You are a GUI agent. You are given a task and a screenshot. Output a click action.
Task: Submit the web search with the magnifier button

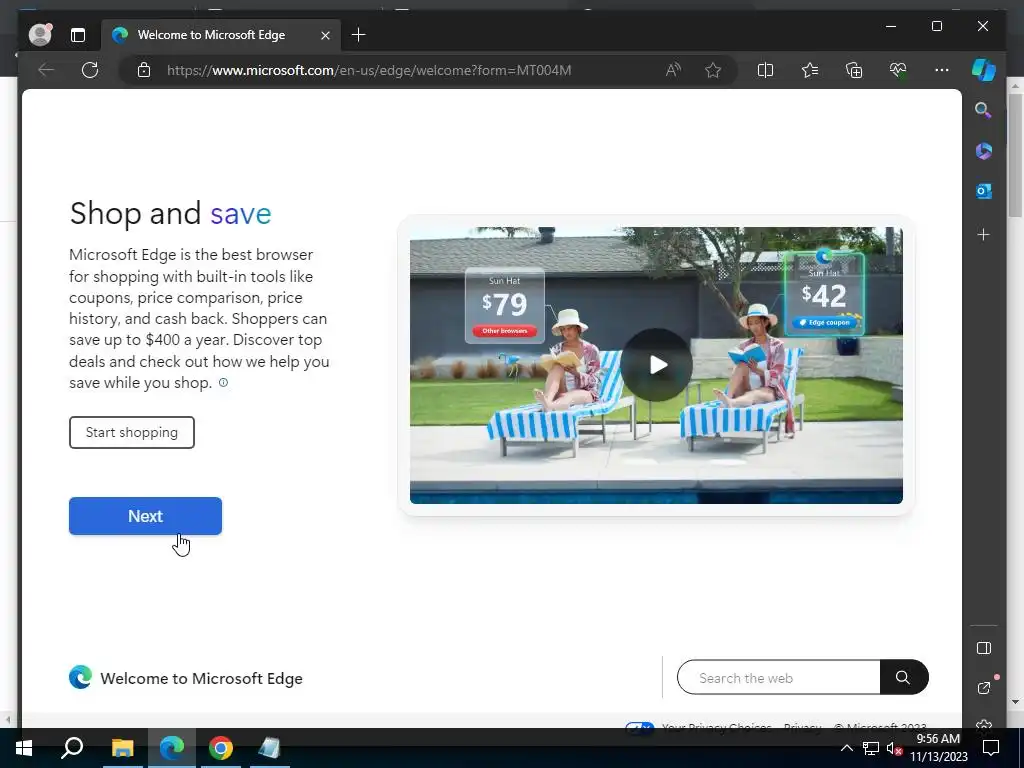(903, 678)
